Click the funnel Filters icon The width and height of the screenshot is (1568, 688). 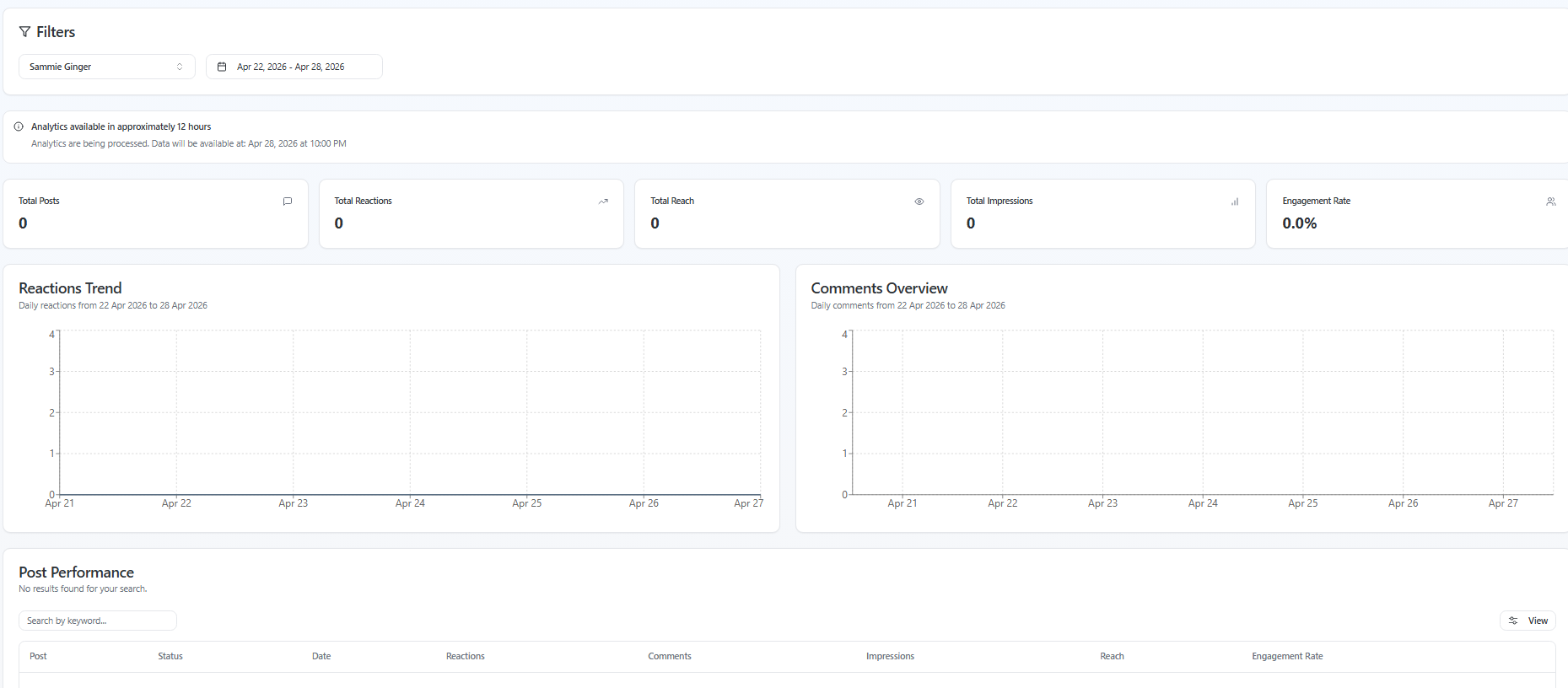click(x=24, y=32)
